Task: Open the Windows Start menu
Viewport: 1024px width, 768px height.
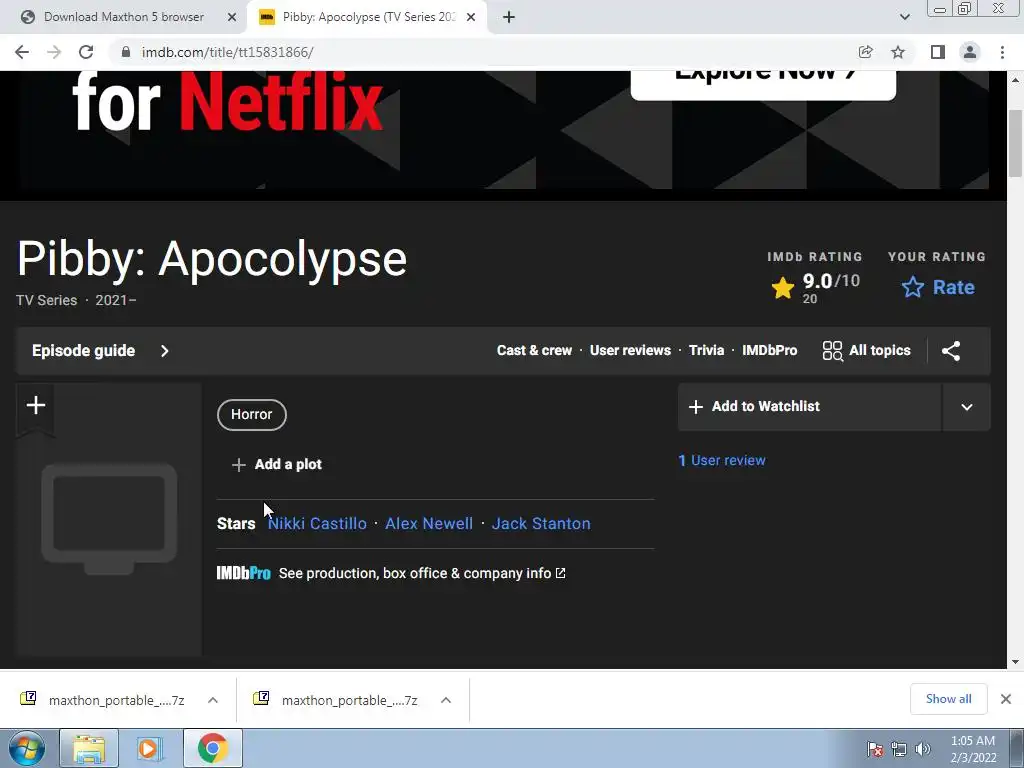Action: click(26, 748)
